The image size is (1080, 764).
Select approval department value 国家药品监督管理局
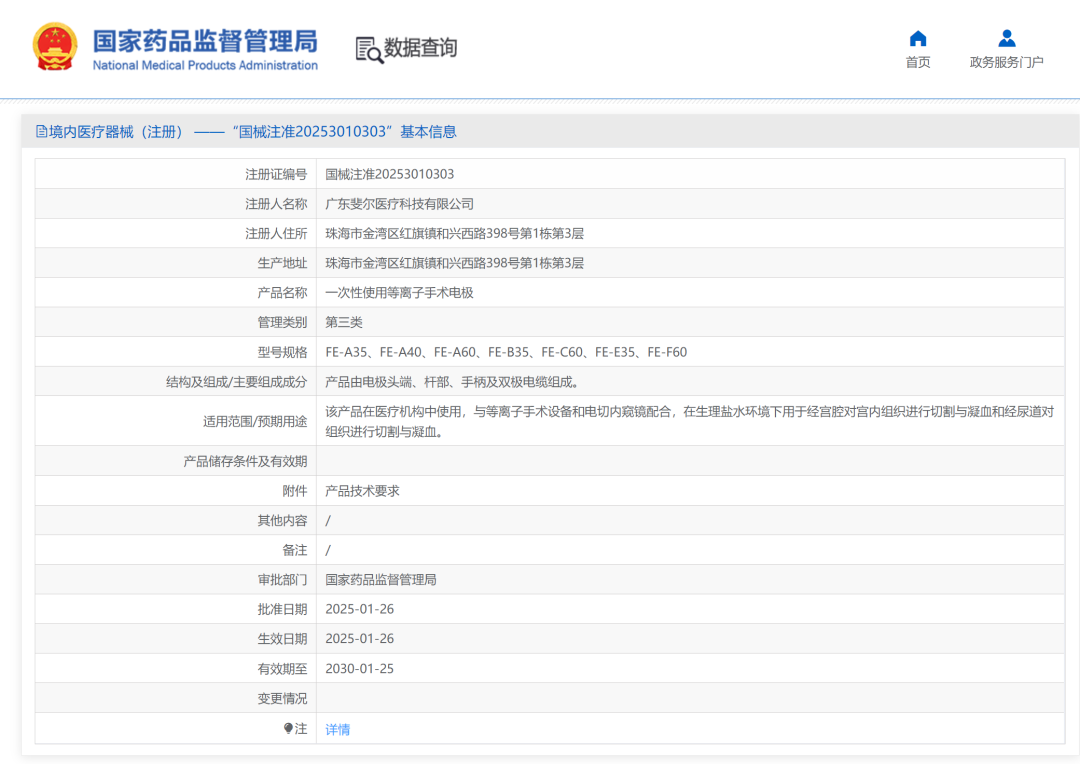tap(381, 580)
